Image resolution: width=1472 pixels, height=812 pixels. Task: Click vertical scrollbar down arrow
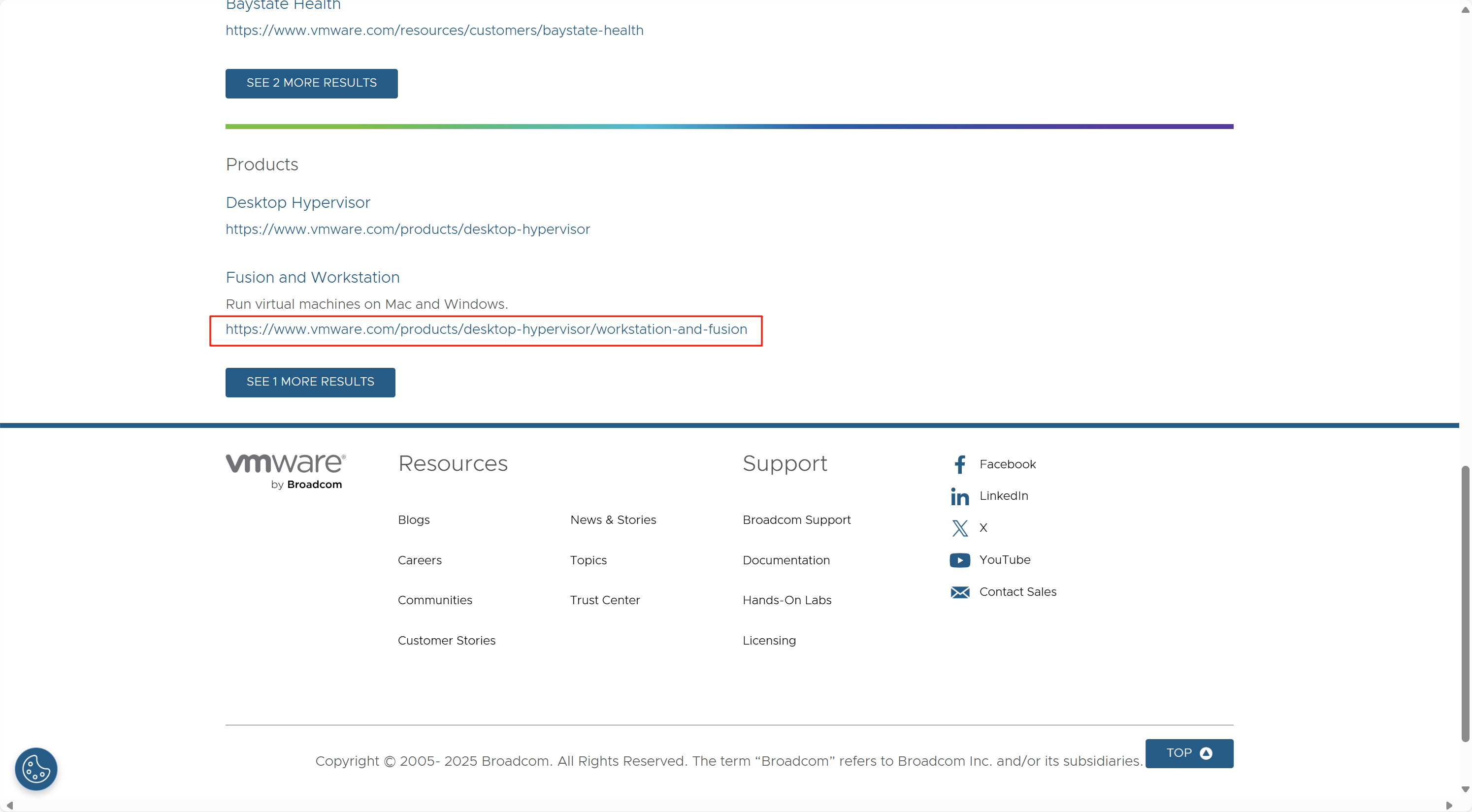[1465, 789]
